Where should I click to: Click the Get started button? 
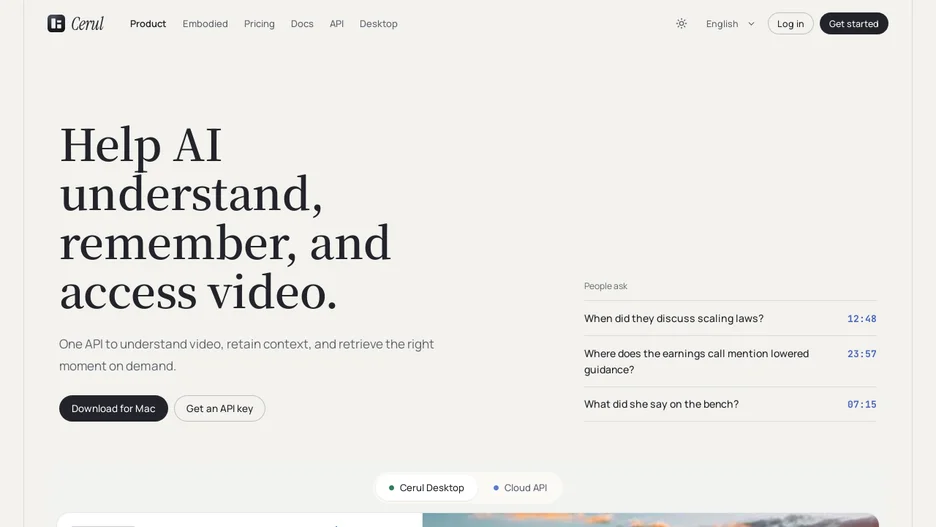coord(853,24)
